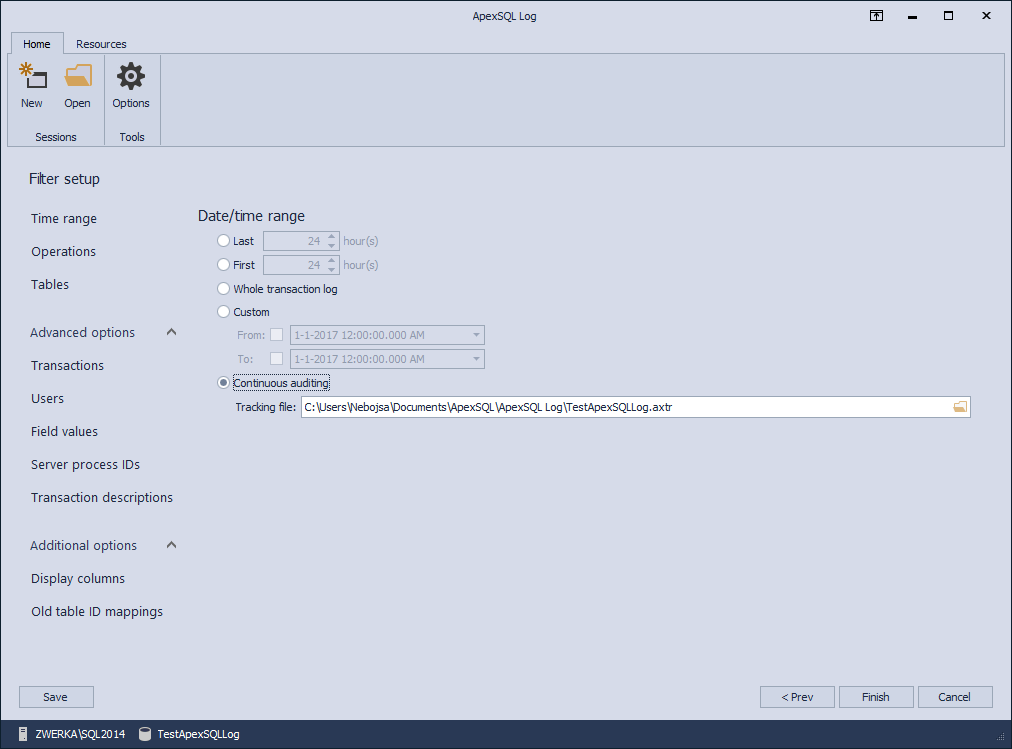Open the Users filter page
1012x749 pixels.
point(47,399)
